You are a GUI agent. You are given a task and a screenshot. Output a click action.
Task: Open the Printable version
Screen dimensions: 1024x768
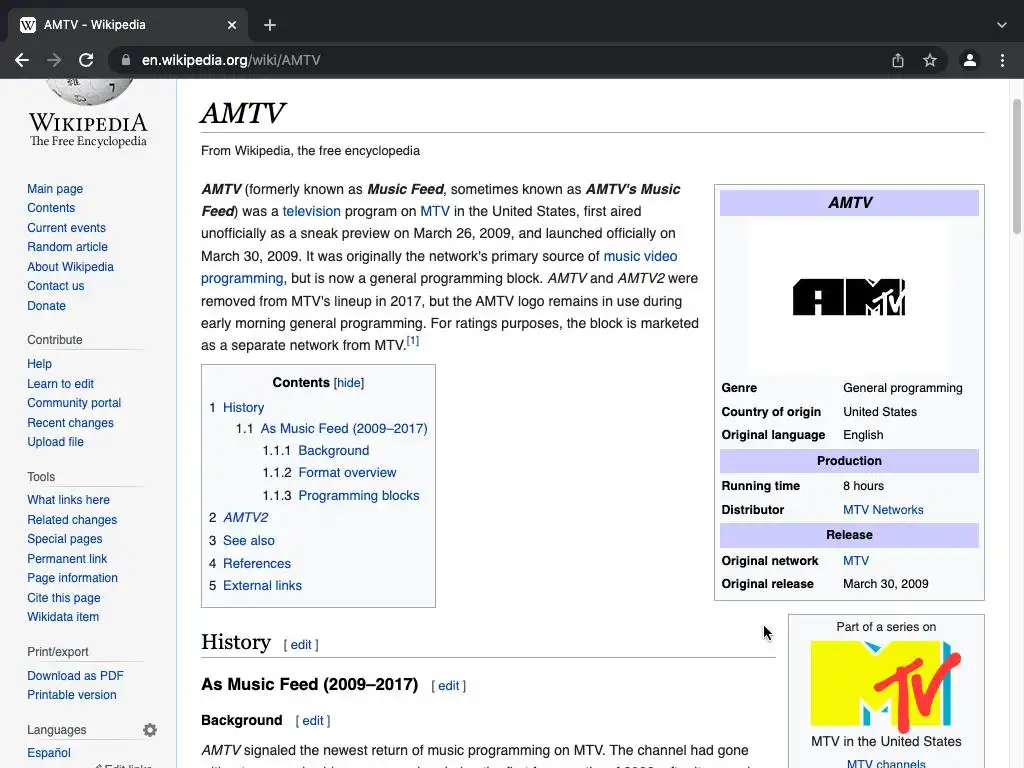(72, 695)
